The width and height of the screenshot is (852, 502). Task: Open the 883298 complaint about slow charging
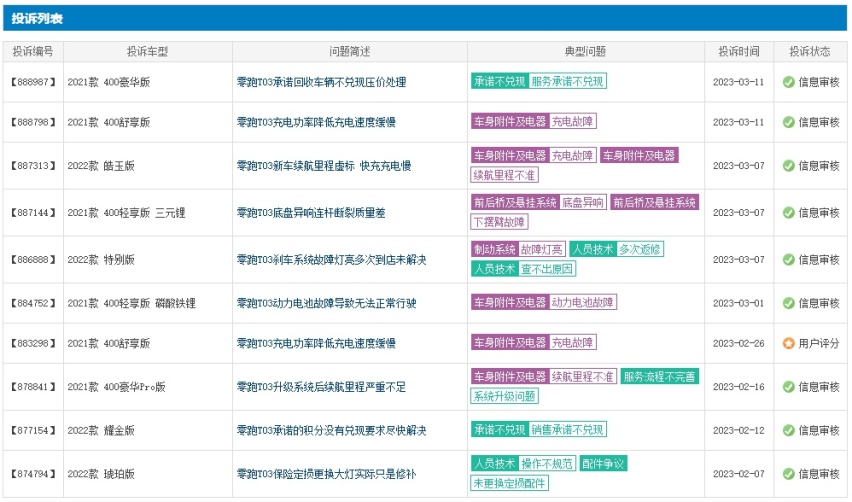click(x=316, y=343)
